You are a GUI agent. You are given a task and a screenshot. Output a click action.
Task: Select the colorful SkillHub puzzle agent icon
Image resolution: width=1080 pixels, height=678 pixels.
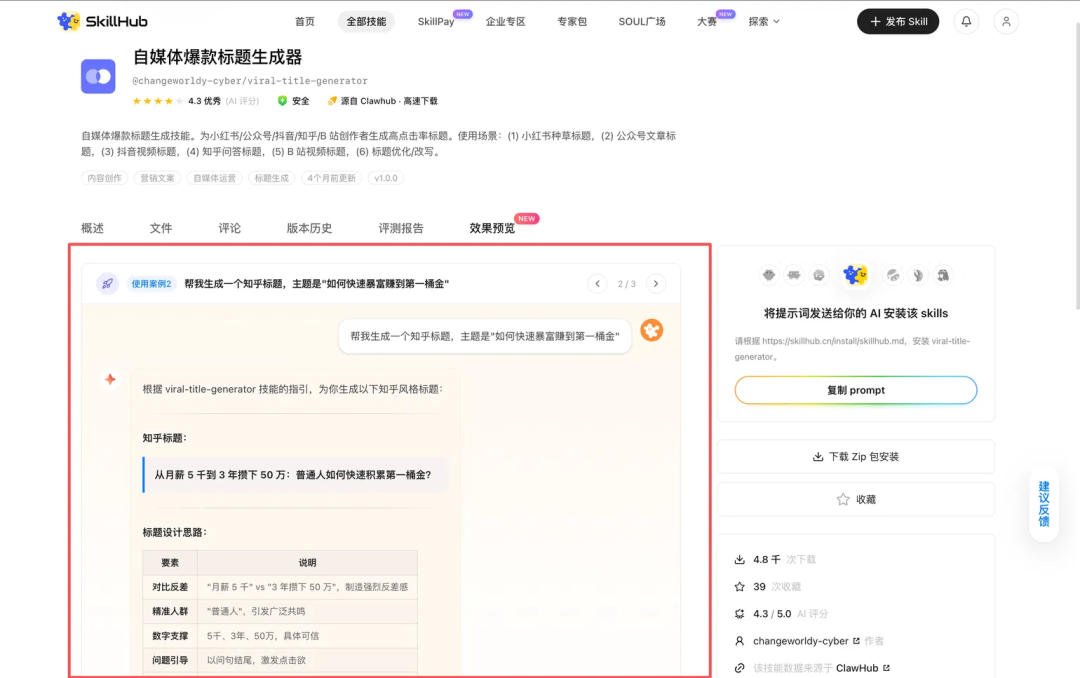tap(855, 274)
